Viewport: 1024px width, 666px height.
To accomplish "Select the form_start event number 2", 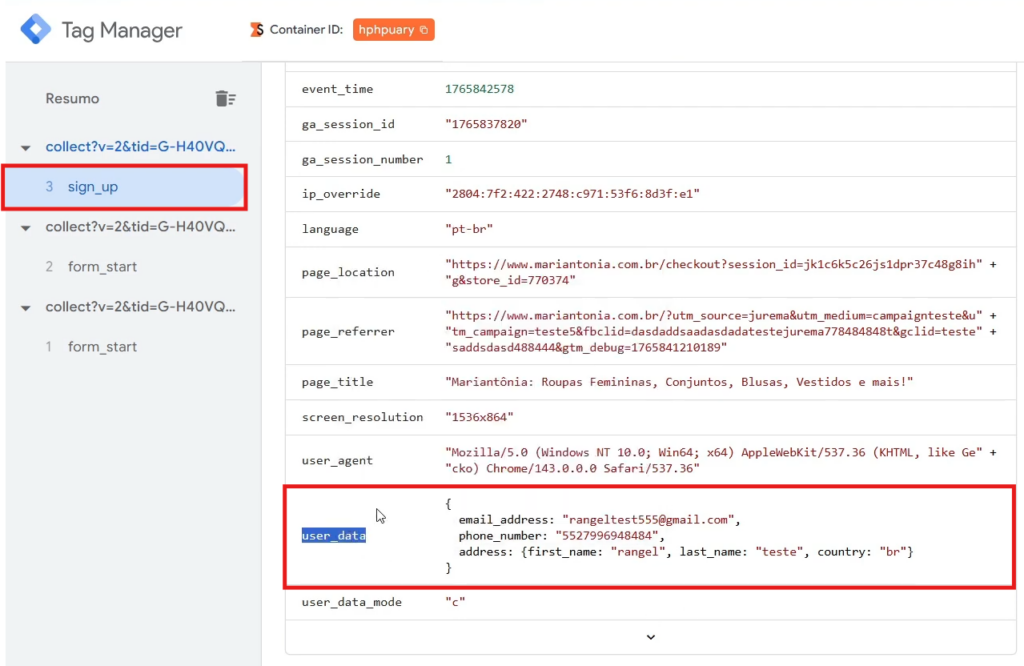I will pyautogui.click(x=102, y=267).
